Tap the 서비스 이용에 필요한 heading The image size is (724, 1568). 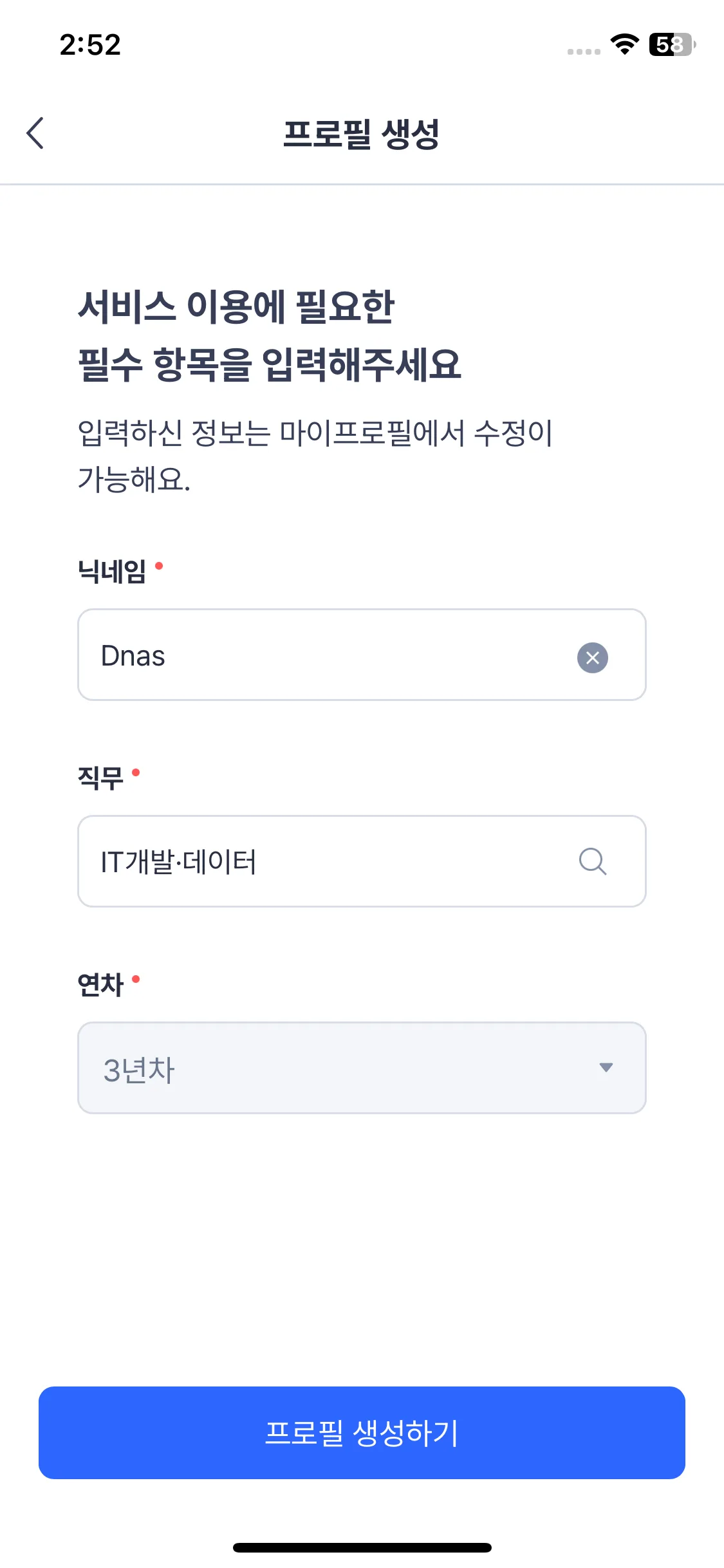tap(236, 306)
